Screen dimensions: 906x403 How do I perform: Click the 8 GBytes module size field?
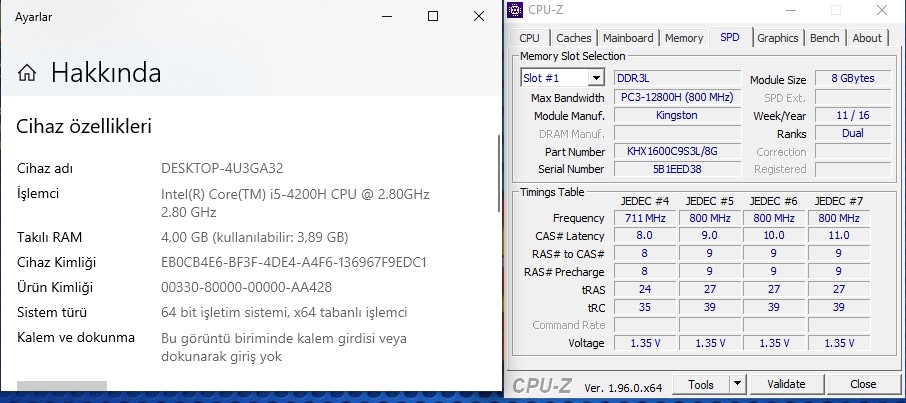853,78
